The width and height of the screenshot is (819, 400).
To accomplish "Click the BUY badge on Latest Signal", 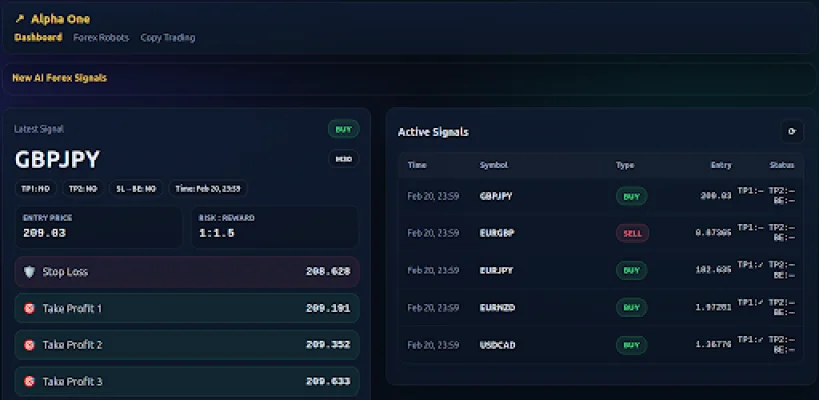I will pos(343,129).
